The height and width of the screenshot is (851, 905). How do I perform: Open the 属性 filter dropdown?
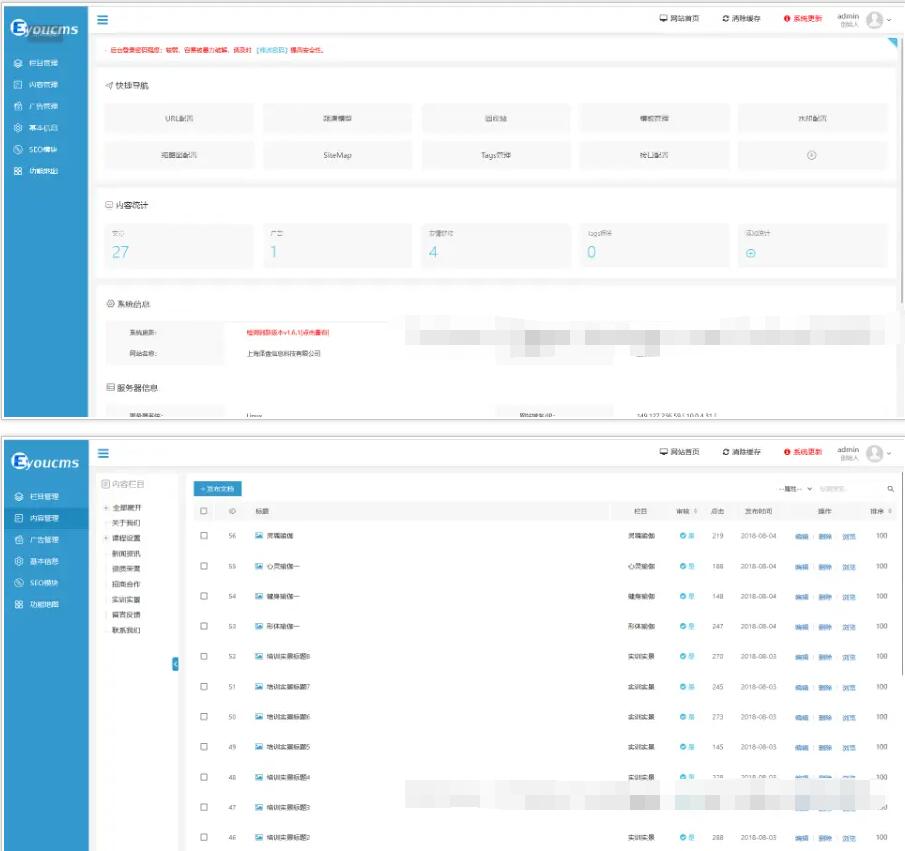796,489
